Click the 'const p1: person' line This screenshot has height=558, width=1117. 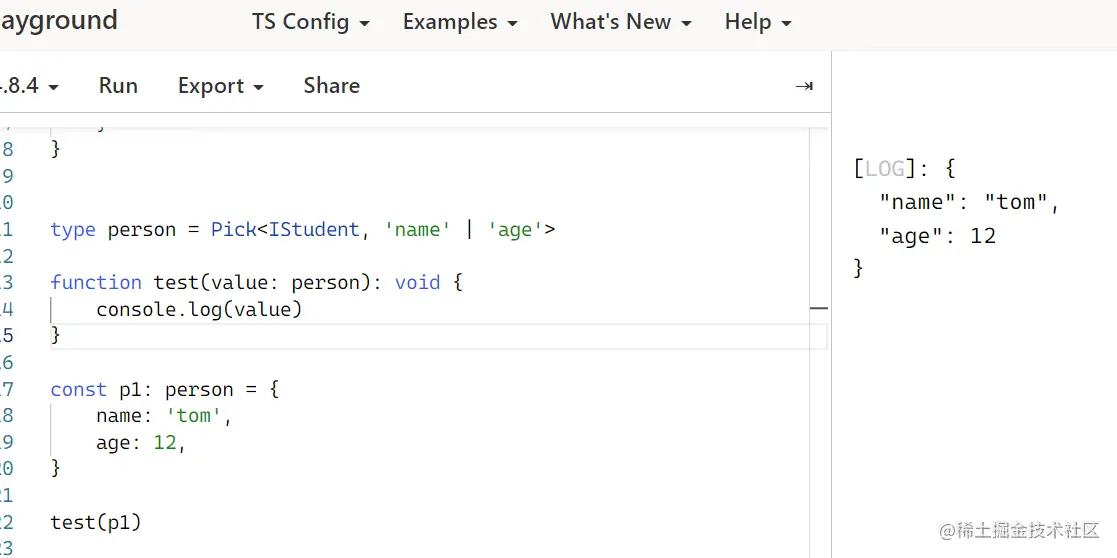pyautogui.click(x=165, y=390)
